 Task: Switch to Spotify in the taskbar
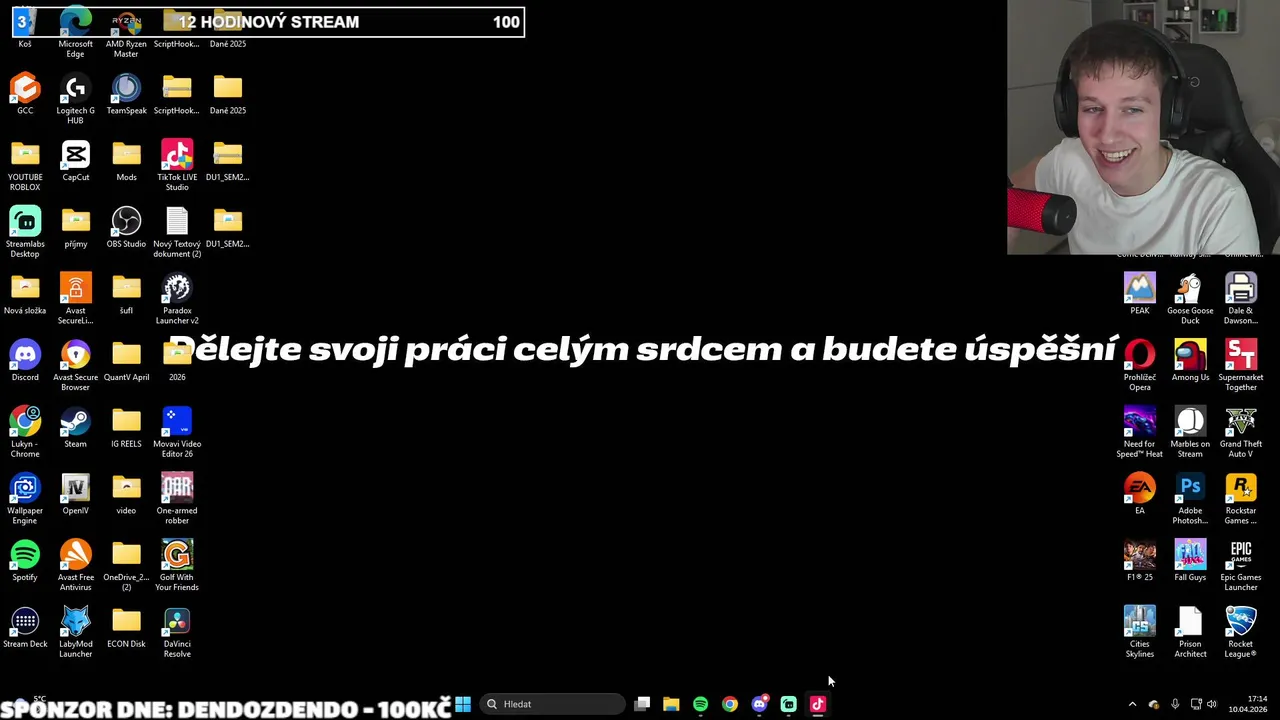(700, 704)
